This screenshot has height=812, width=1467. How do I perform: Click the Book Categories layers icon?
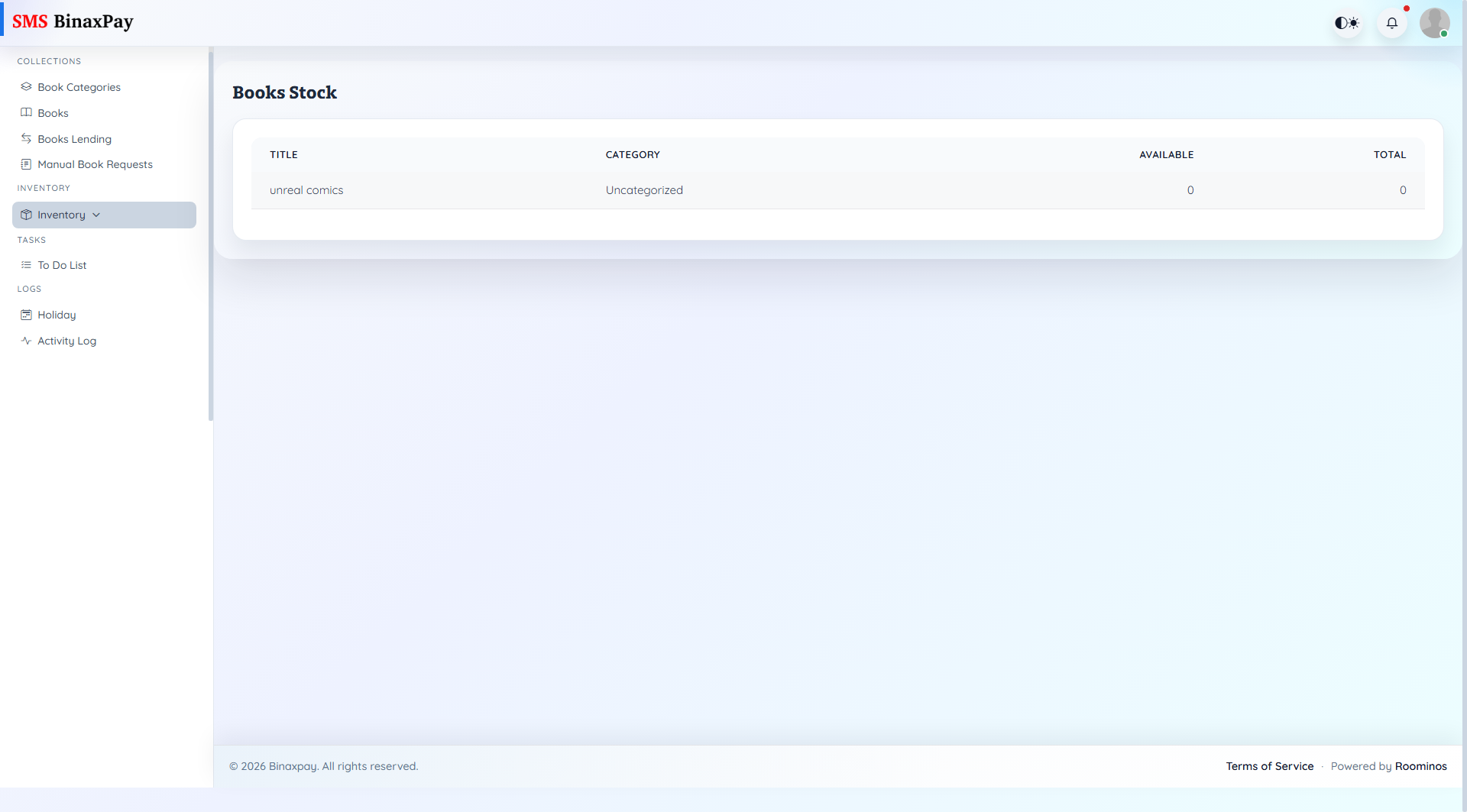tap(26, 87)
